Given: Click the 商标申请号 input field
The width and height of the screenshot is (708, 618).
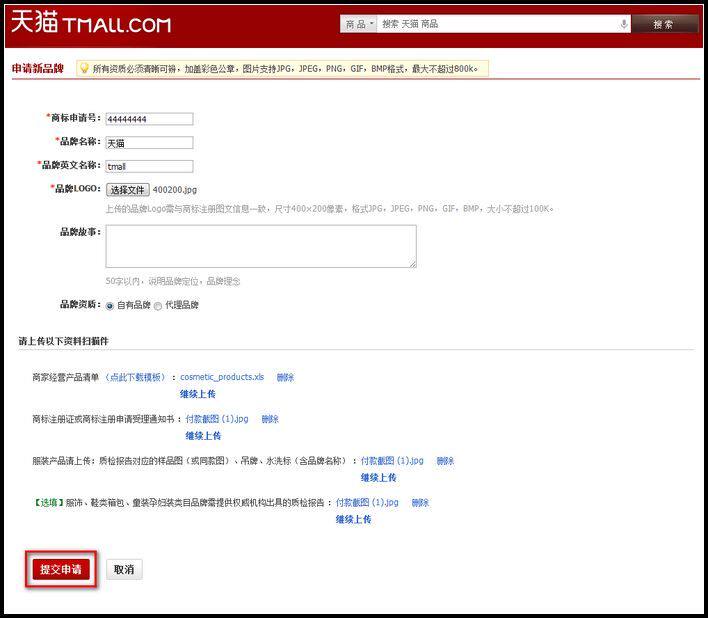Looking at the screenshot, I should tap(149, 119).
